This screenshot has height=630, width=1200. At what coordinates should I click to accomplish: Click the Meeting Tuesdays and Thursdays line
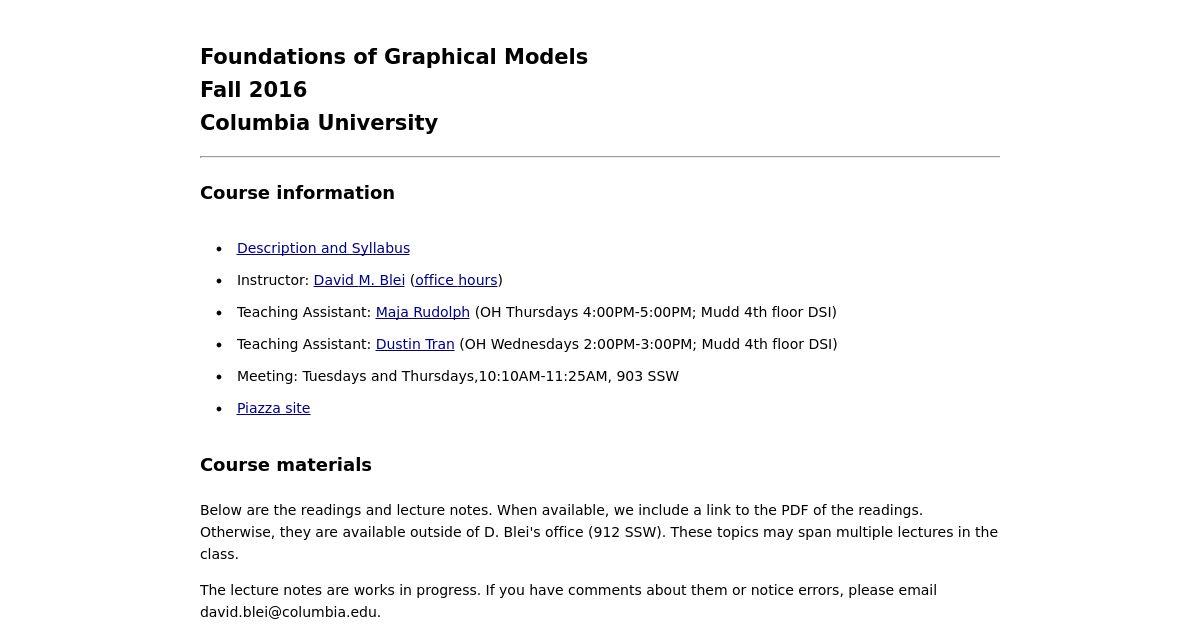click(x=458, y=376)
